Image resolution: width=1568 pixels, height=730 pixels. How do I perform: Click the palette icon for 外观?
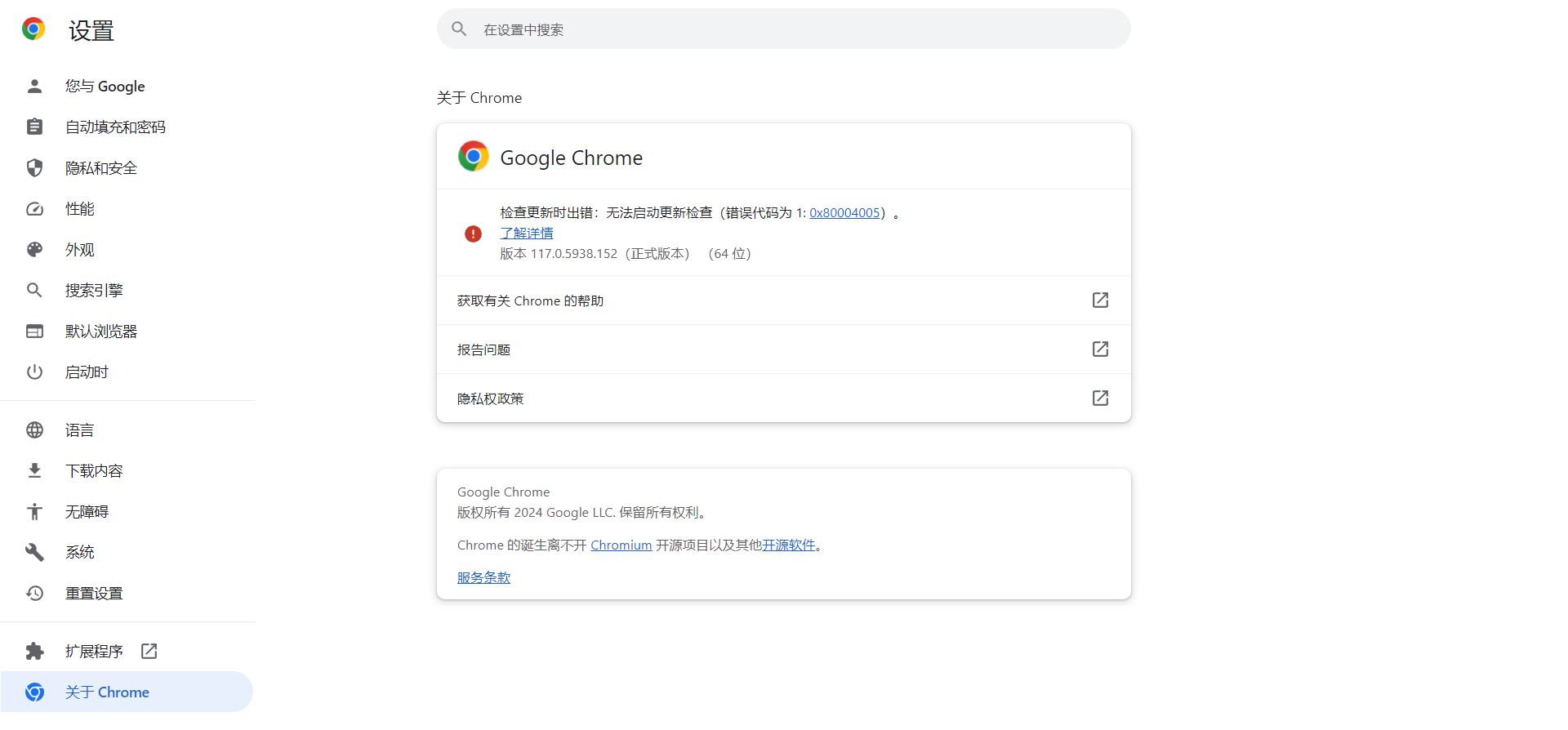tap(34, 249)
